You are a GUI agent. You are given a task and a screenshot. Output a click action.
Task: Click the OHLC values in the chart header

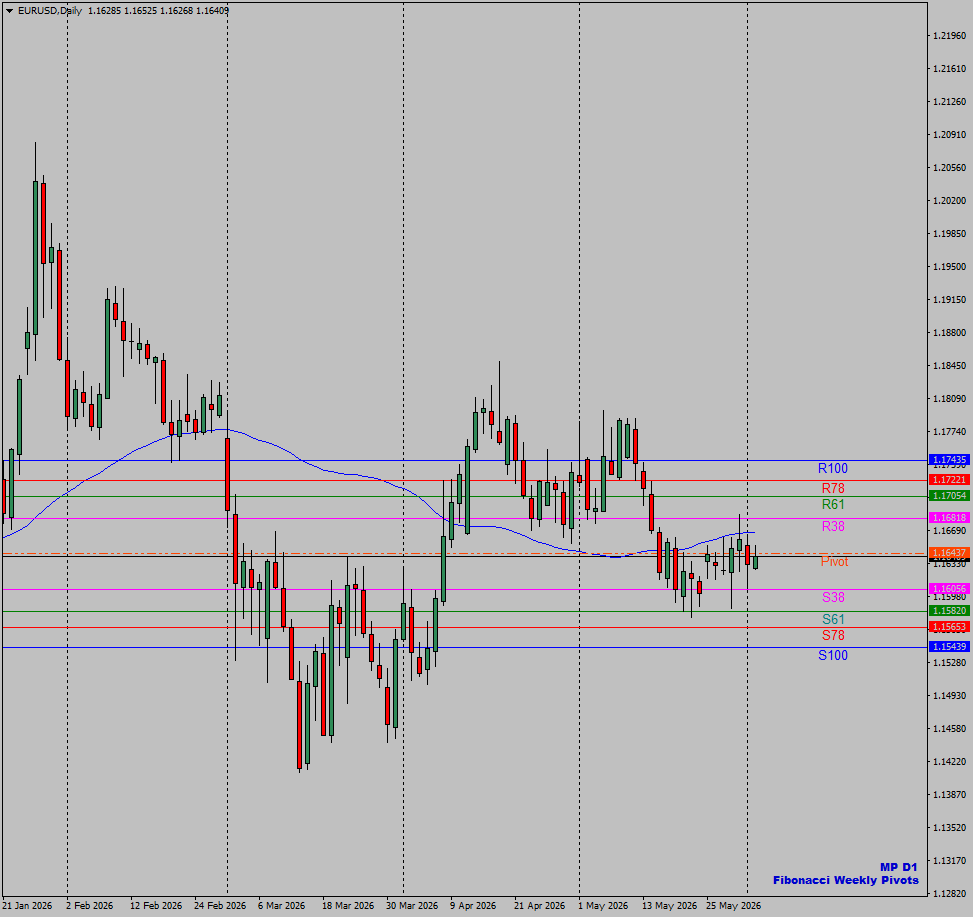158,11
